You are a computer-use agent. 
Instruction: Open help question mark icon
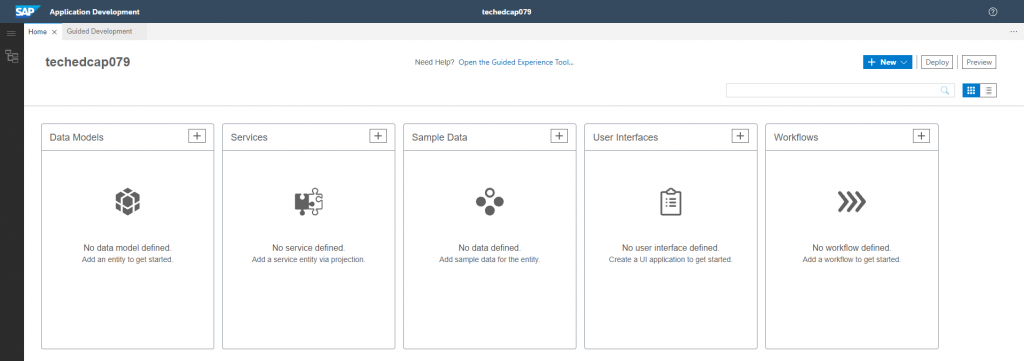(993, 12)
